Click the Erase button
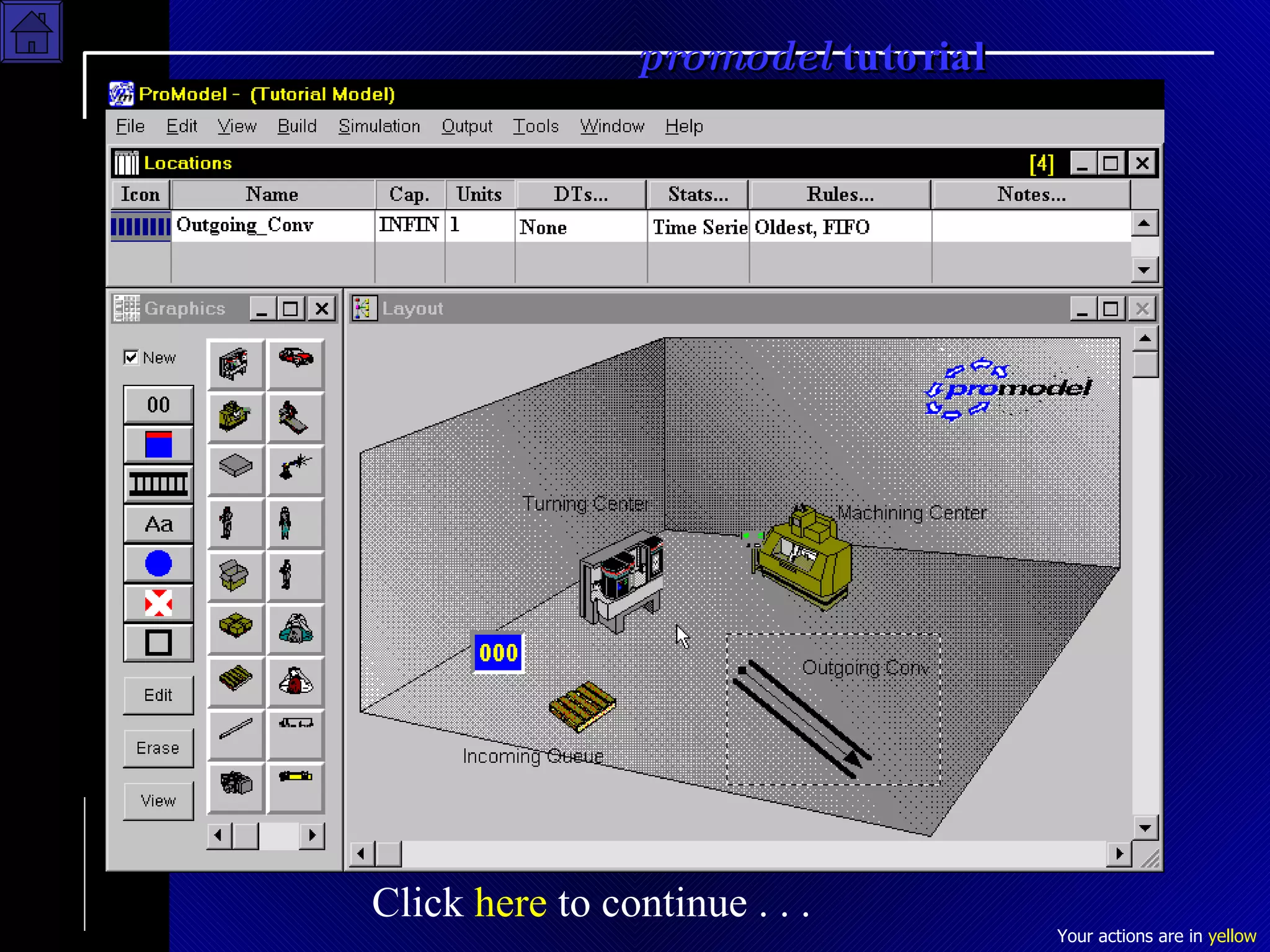The image size is (1270, 952). pyautogui.click(x=158, y=748)
